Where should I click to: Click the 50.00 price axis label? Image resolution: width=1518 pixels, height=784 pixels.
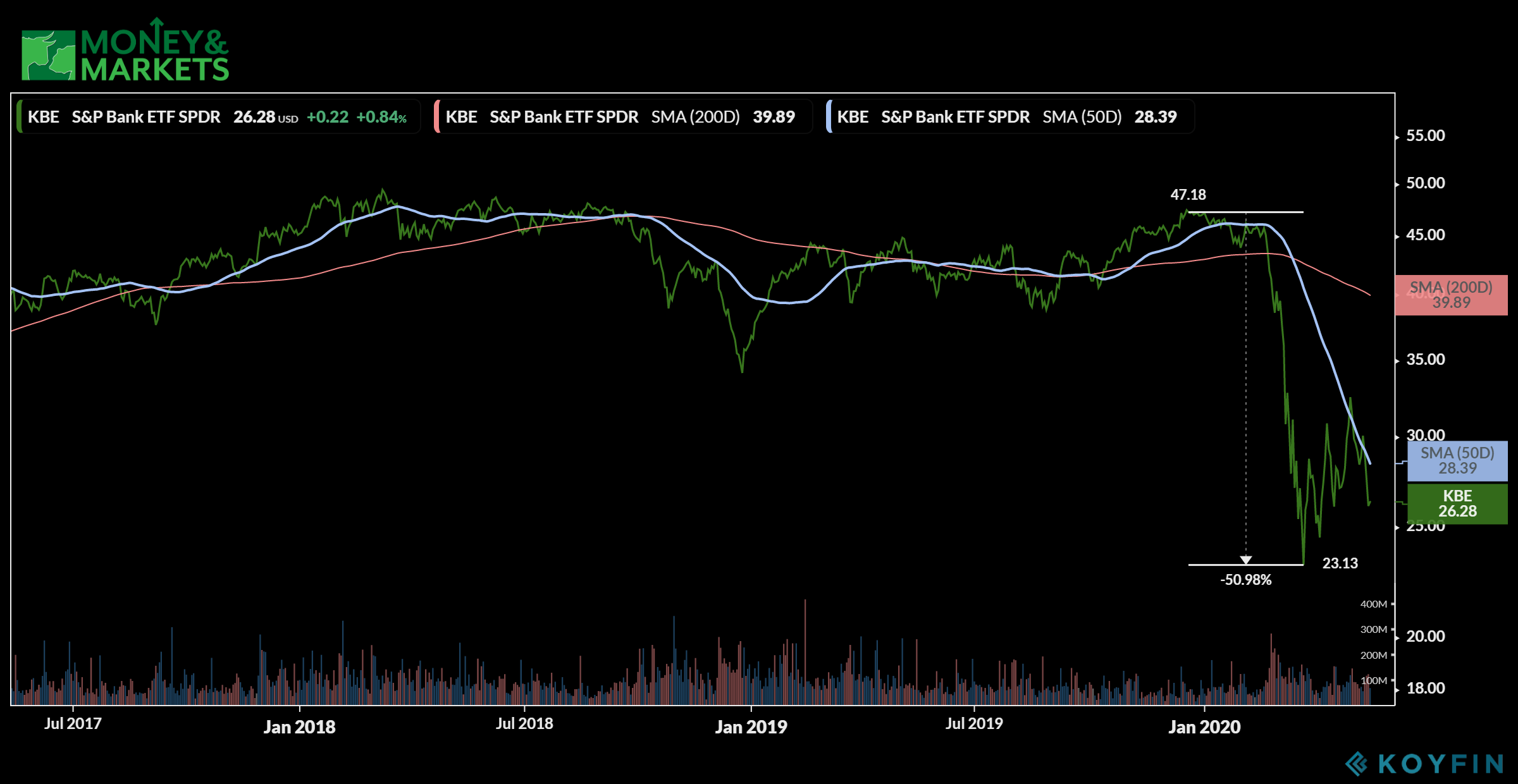[1425, 183]
